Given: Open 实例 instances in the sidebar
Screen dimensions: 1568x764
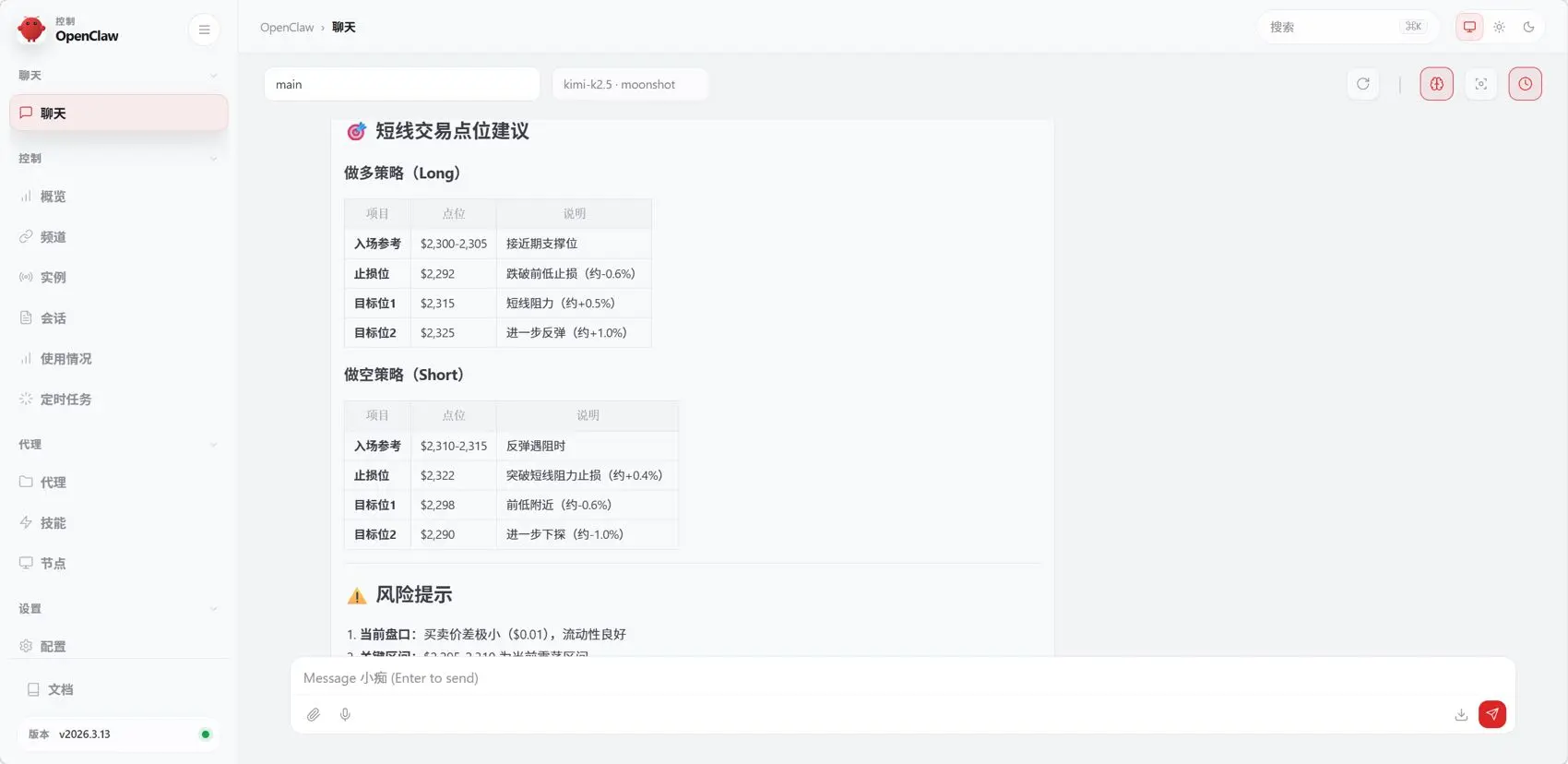Looking at the screenshot, I should (119, 278).
